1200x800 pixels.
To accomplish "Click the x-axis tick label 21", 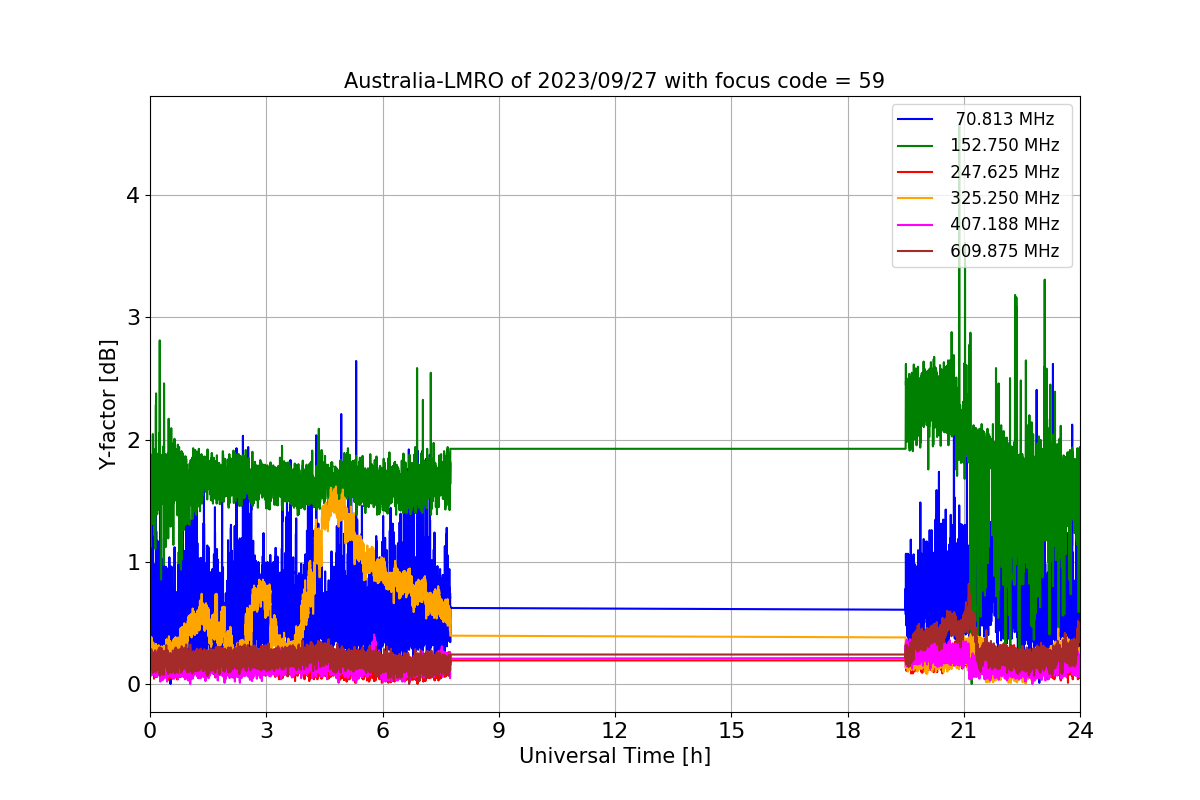I will [x=963, y=730].
